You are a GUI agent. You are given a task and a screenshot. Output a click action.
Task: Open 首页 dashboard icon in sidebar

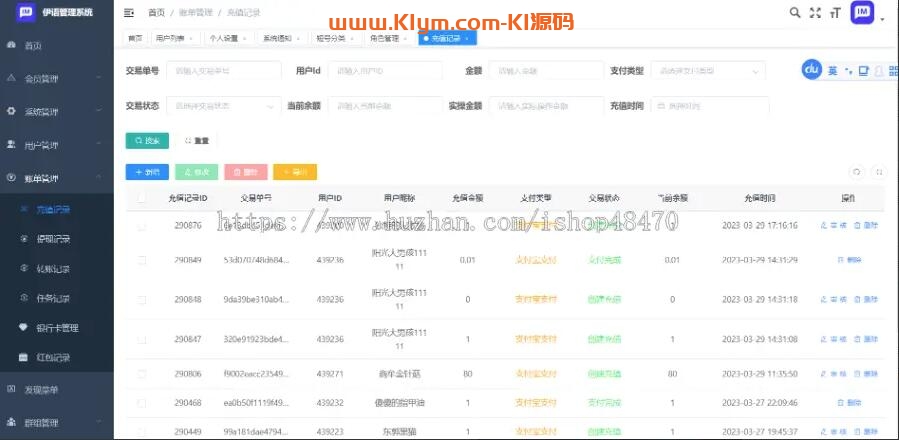point(11,45)
